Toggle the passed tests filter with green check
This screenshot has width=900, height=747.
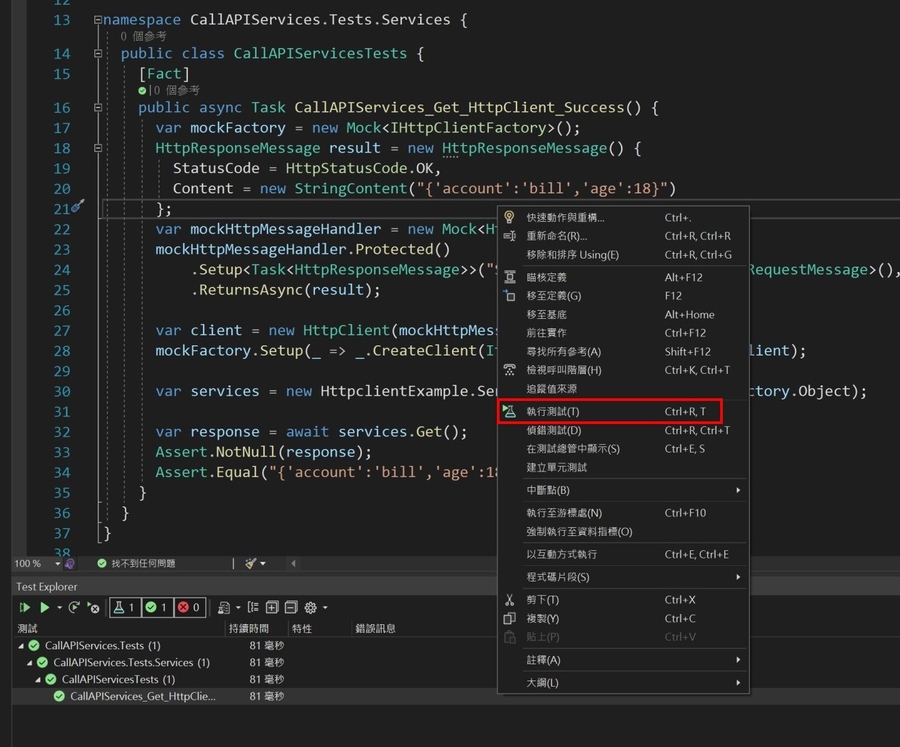click(x=156, y=607)
